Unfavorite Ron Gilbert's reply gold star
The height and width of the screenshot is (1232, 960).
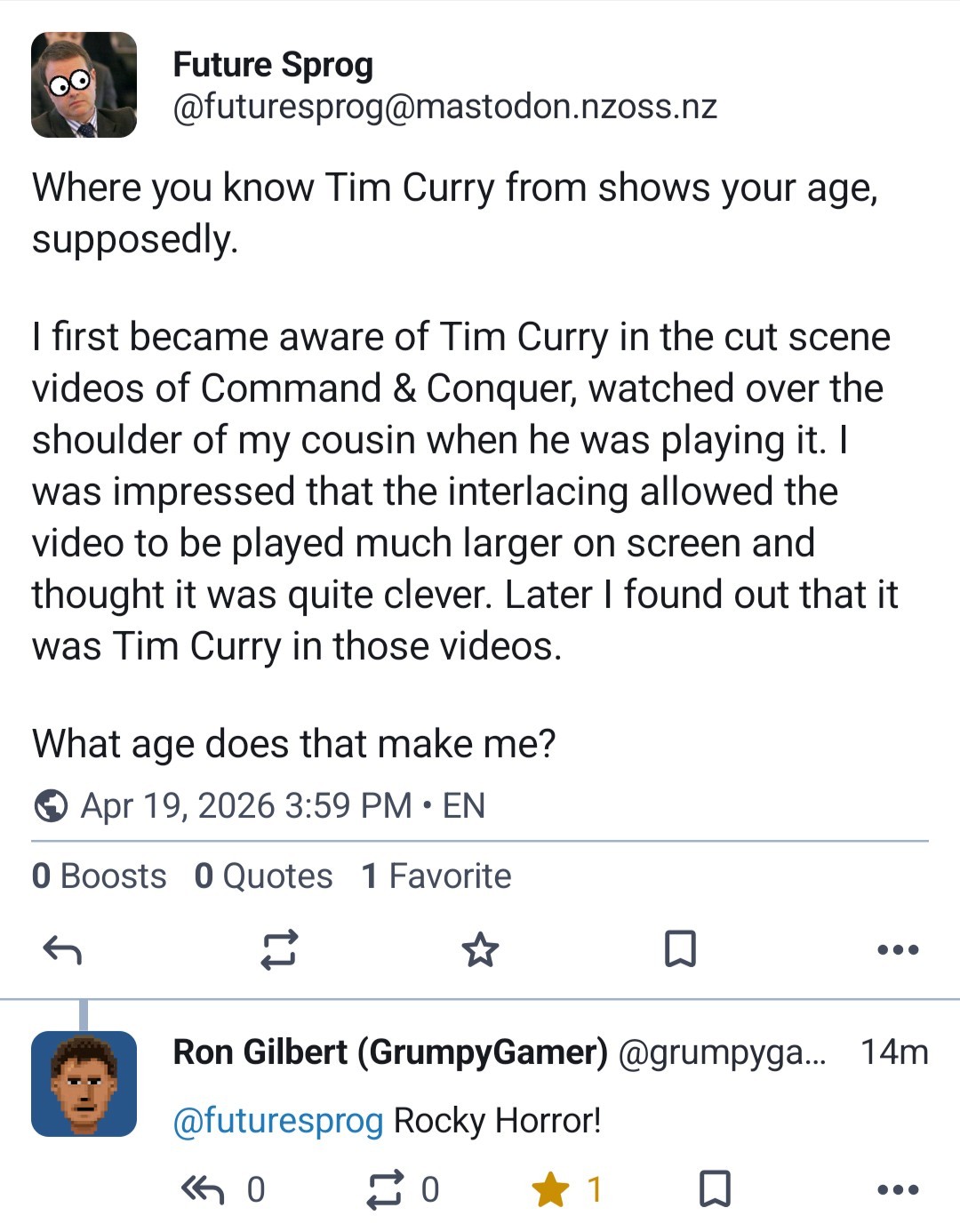[550, 1189]
